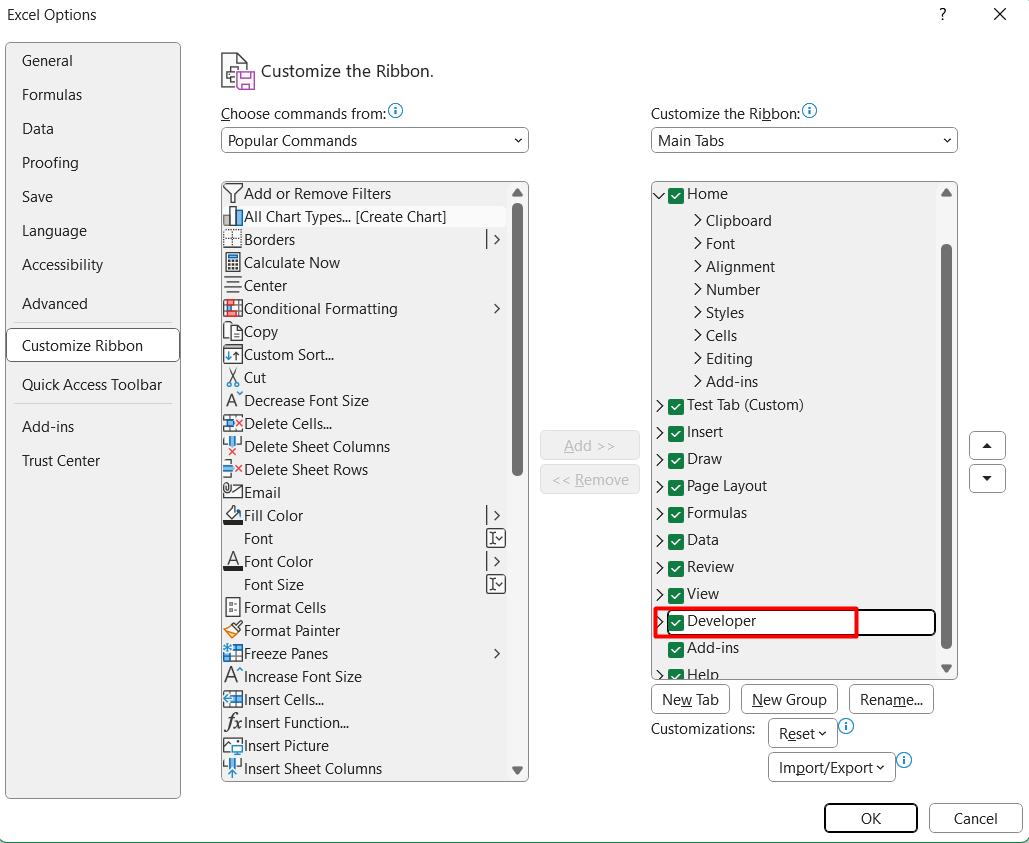Image resolution: width=1029 pixels, height=843 pixels.
Task: Disable the Test Tab (Custom) checkbox
Action: (x=677, y=405)
